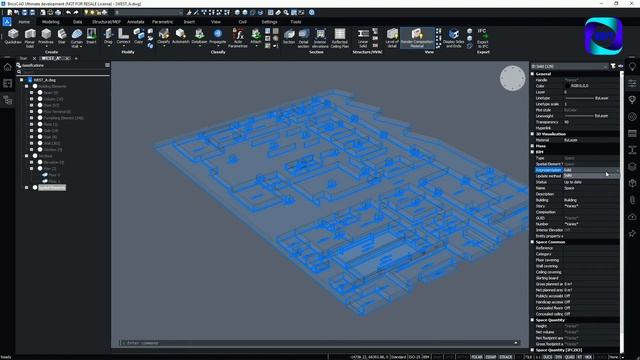The height and width of the screenshot is (360, 640).
Task: Open the Classify tool
Action: [x=164, y=36]
